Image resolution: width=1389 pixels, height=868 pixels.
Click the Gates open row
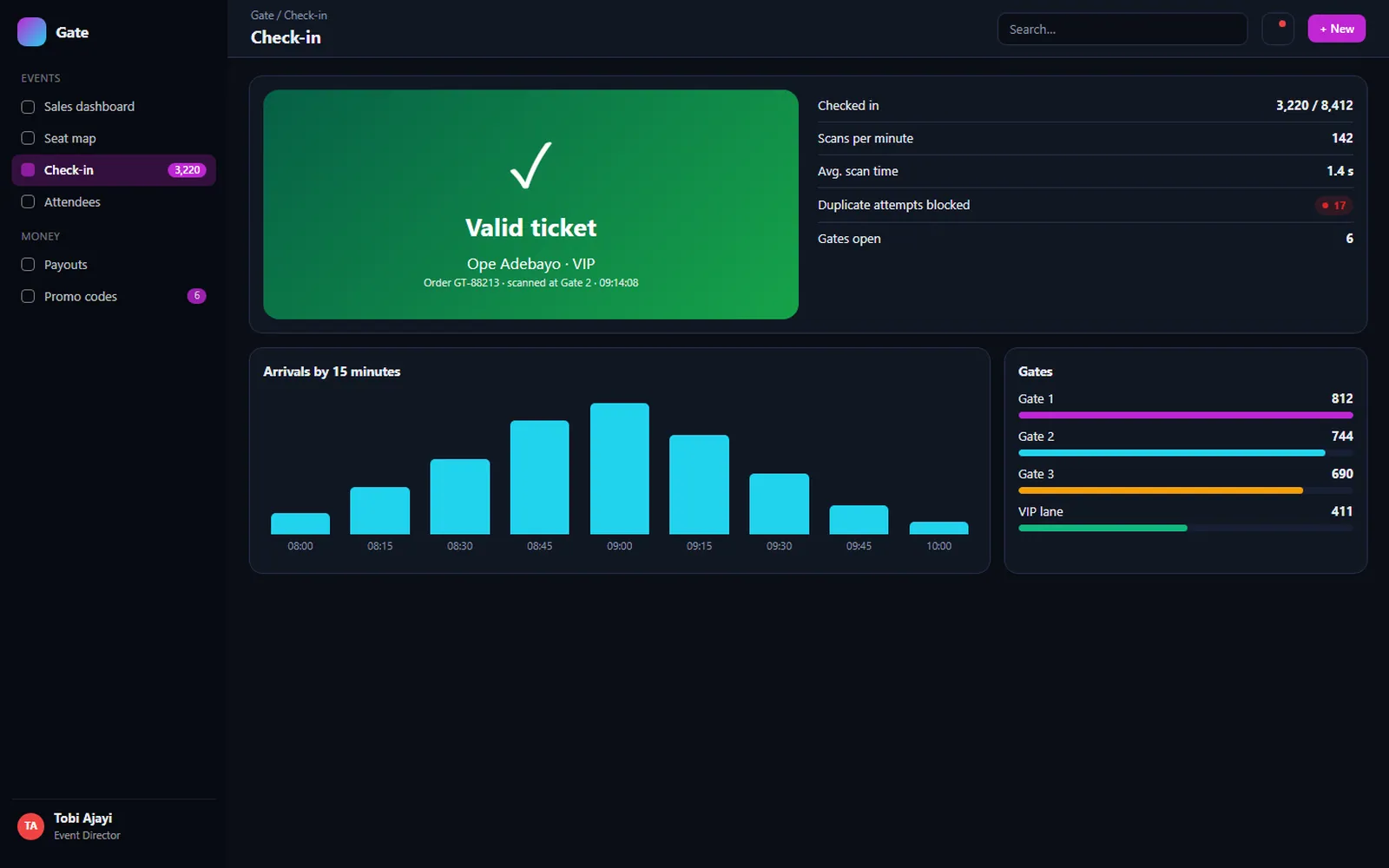pos(1085,239)
